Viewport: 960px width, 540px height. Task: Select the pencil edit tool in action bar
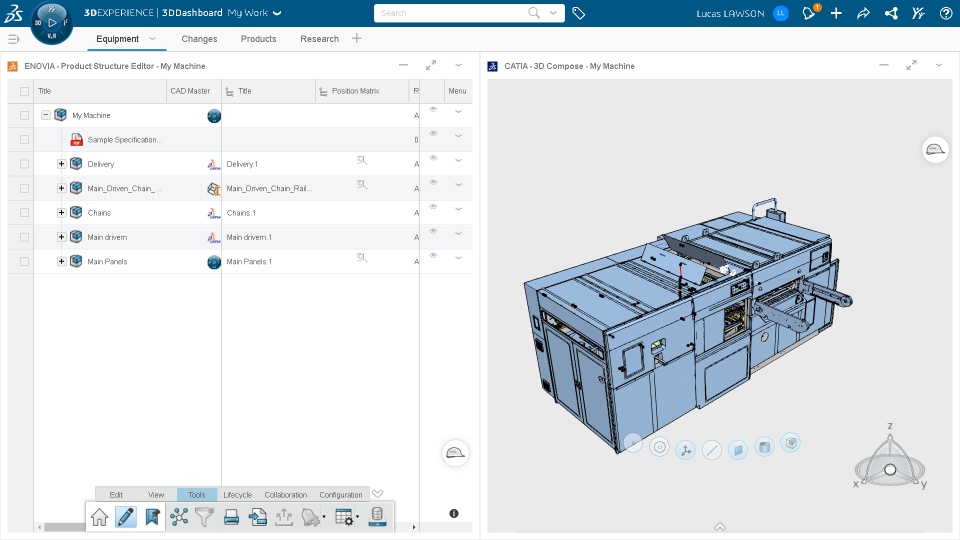126,517
